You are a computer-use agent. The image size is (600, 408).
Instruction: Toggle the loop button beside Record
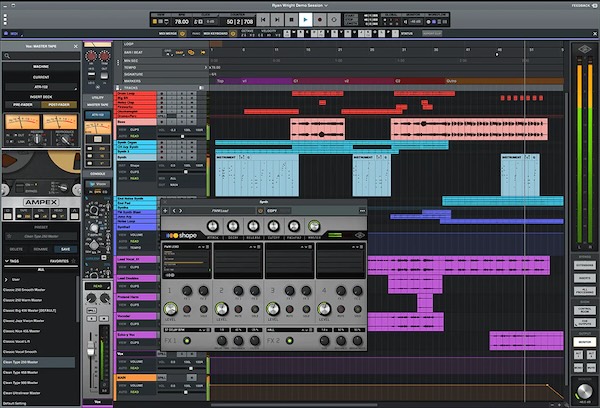pos(334,20)
